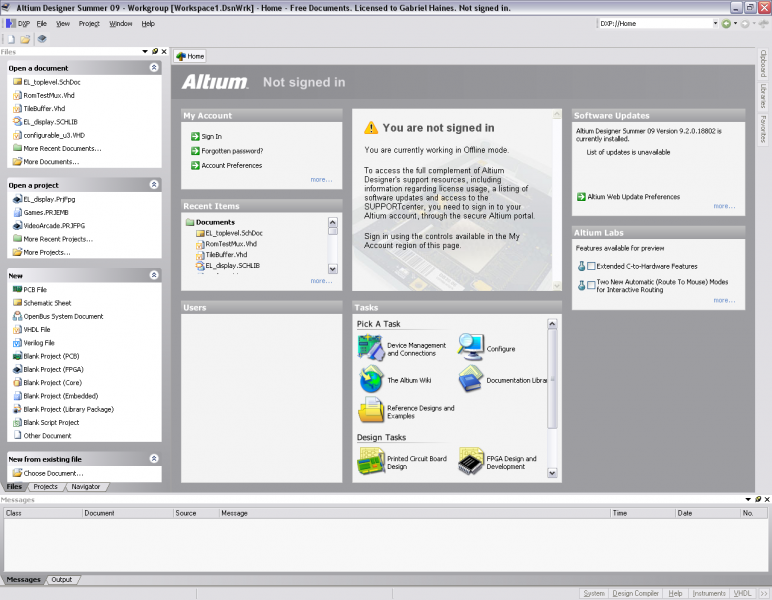Open the Help menu
The image size is (772, 600).
[148, 24]
